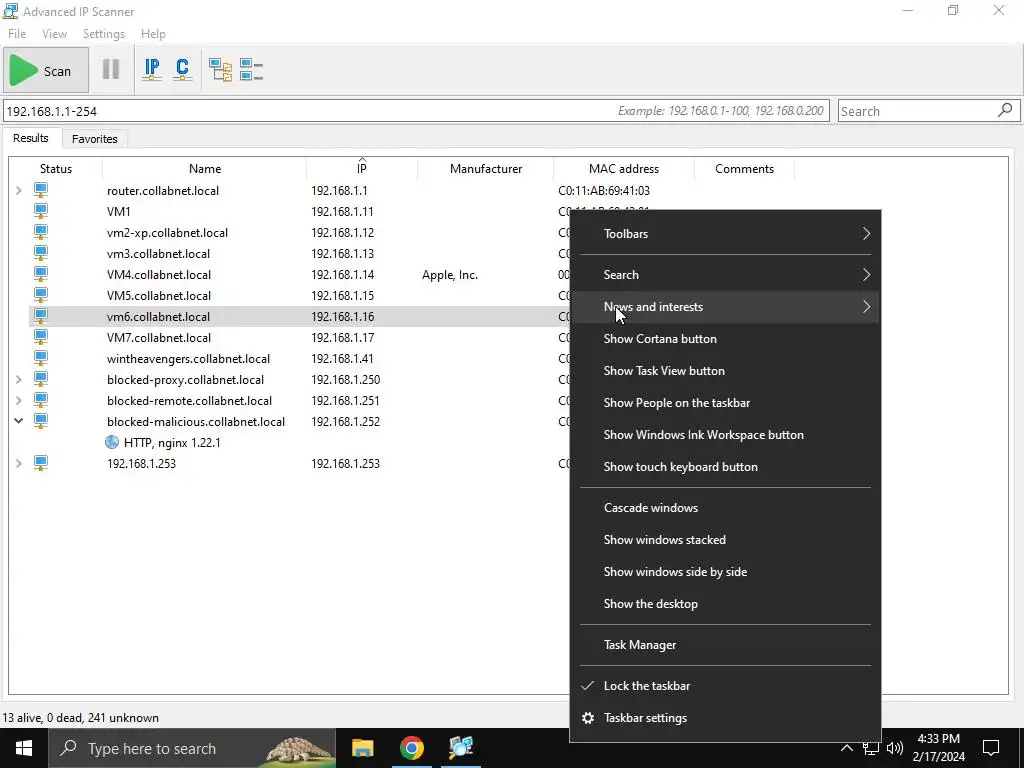Expand the 192.168.1.253 row
This screenshot has width=1024, height=768.
click(x=18, y=463)
